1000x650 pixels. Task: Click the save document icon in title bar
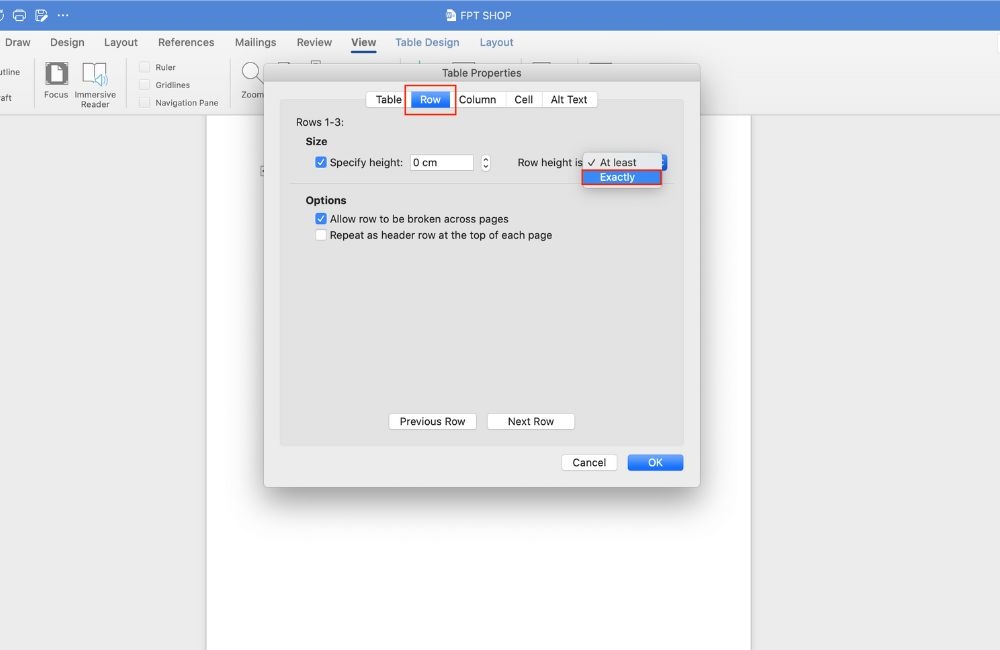click(x=41, y=15)
